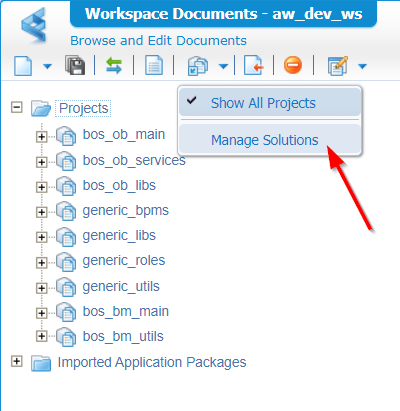Select the bos_ob_main project
Viewport: 400px width, 411px height.
tap(124, 134)
